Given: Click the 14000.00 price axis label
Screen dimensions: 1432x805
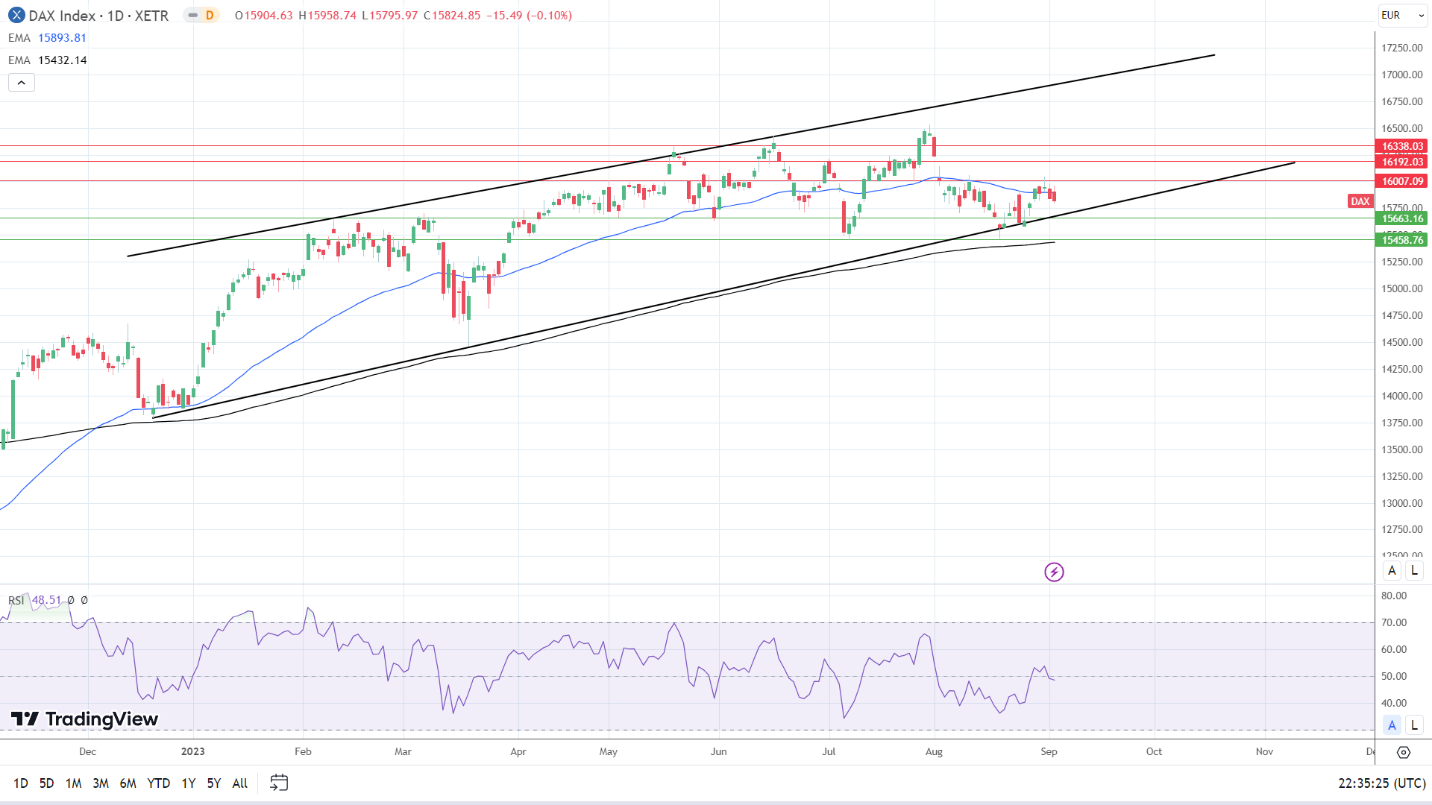Looking at the screenshot, I should 1403,396.
